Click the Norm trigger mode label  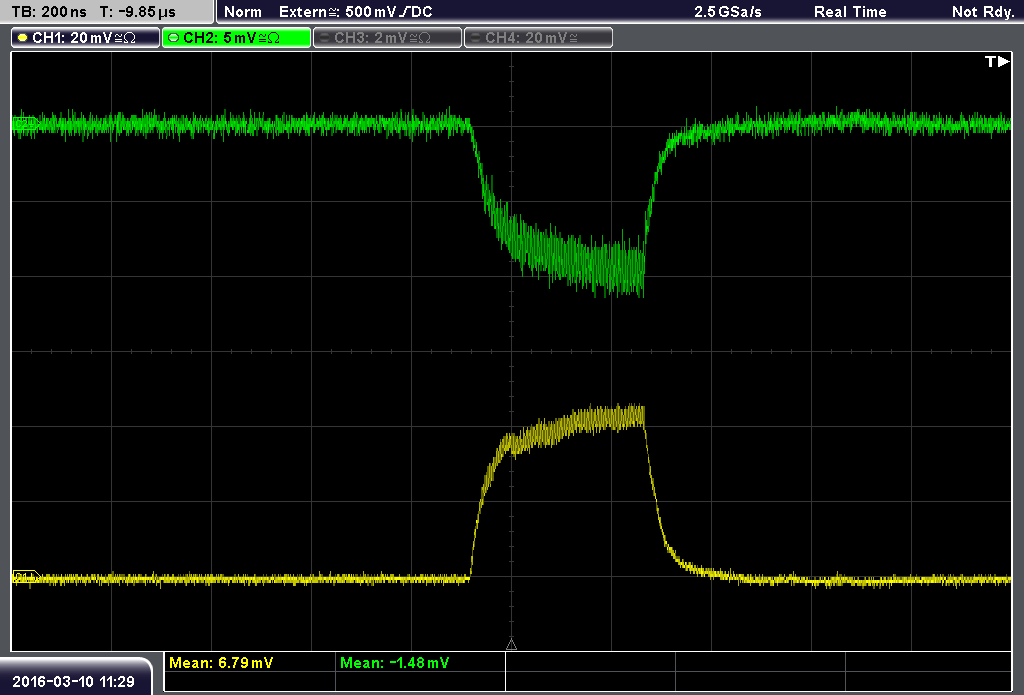[x=243, y=12]
